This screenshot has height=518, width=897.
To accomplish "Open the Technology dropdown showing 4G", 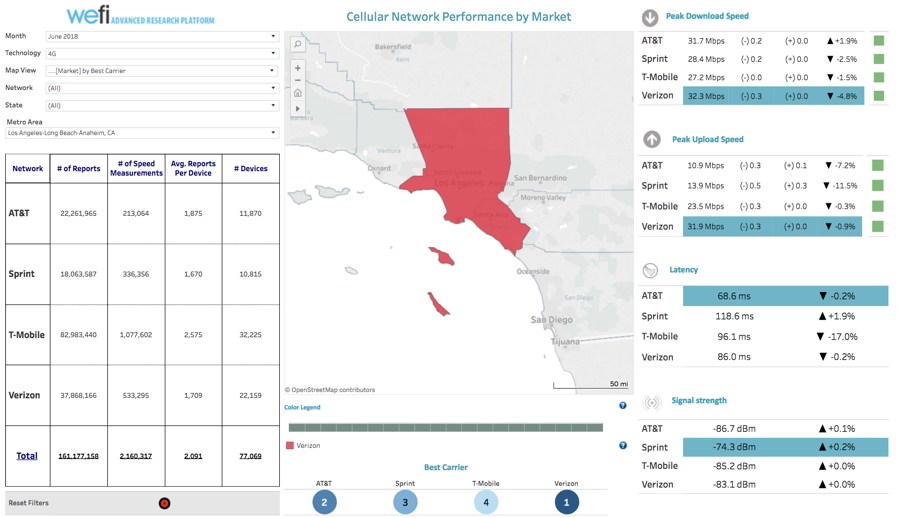I will click(x=162, y=53).
